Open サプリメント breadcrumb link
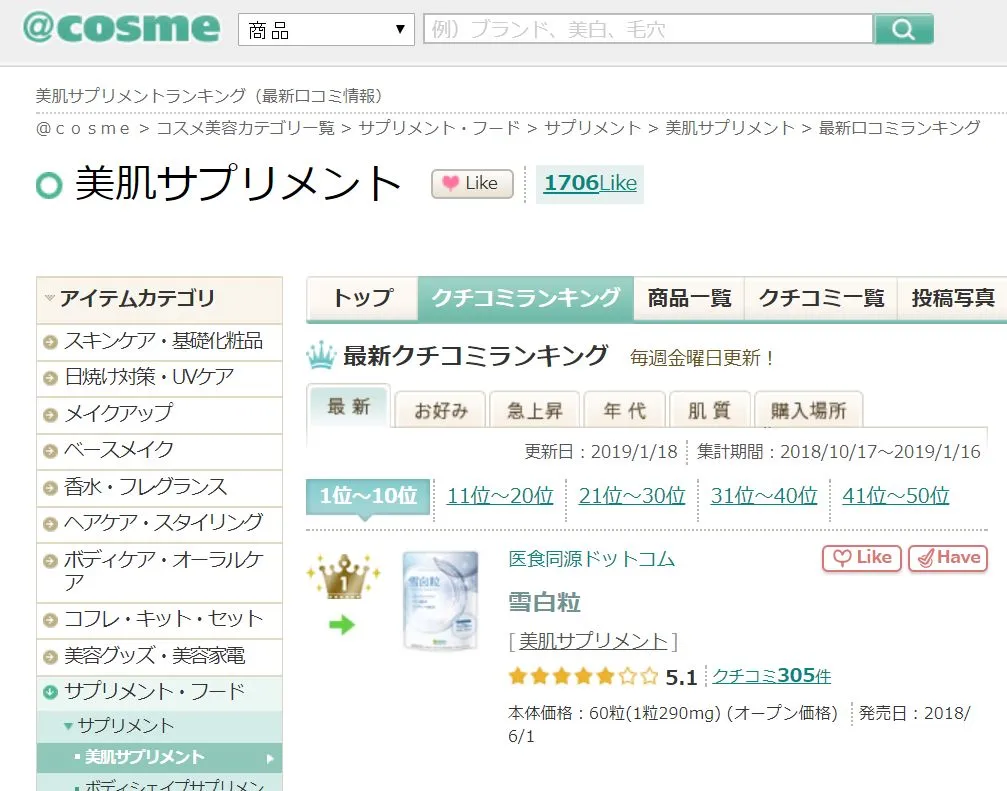Viewport: 1007px width, 791px height. 592,128
